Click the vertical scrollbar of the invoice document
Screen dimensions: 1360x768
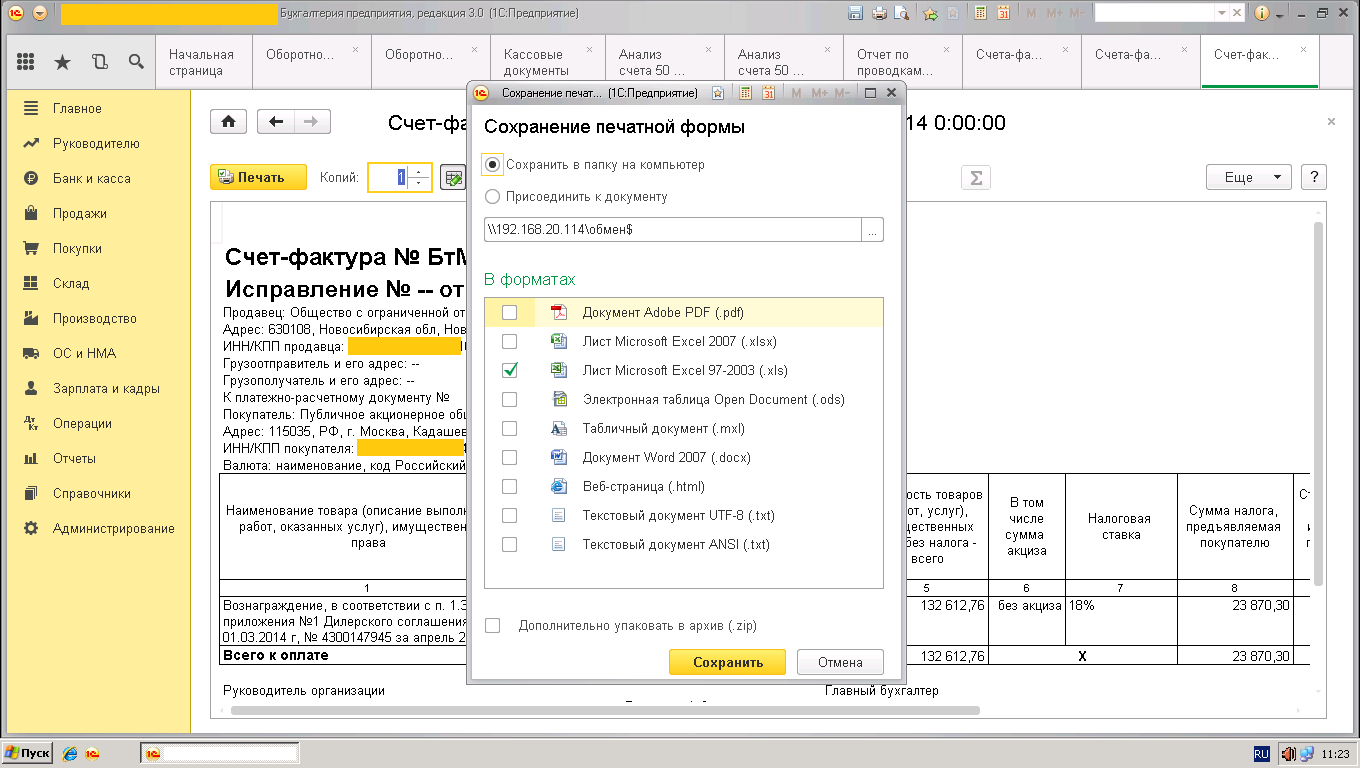1319,404
